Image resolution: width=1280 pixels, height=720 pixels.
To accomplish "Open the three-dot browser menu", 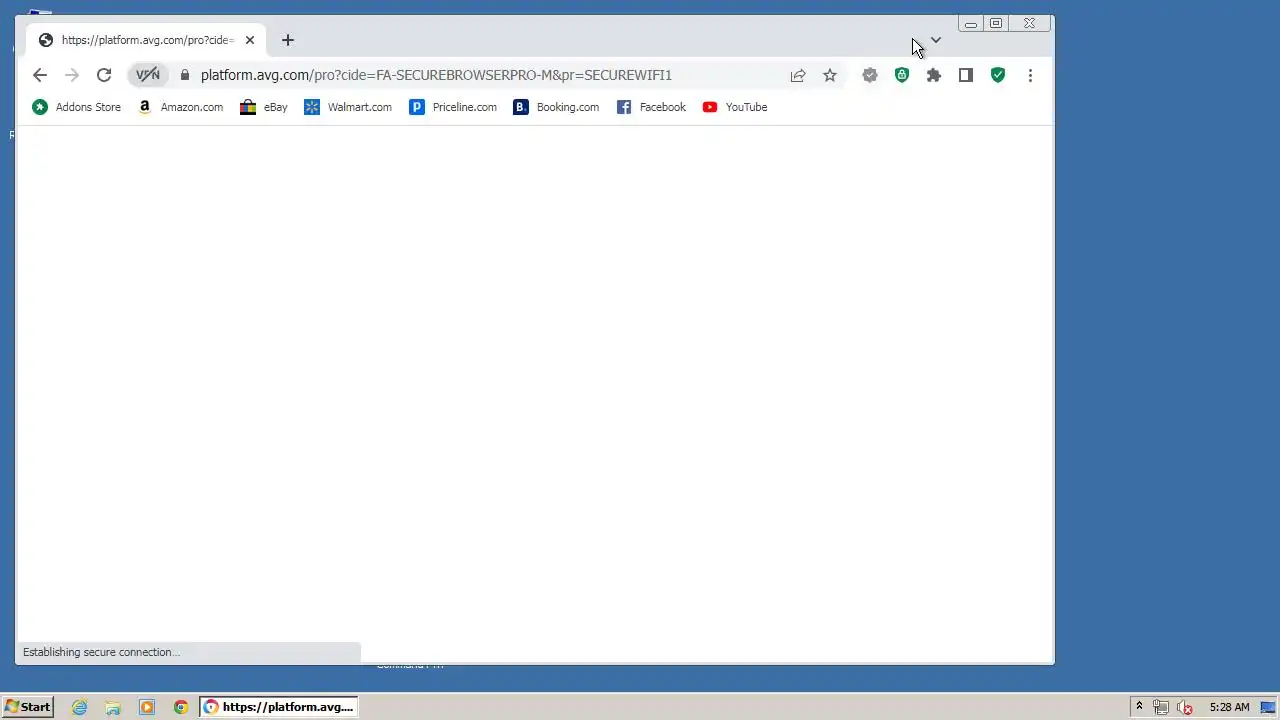I will [1030, 75].
